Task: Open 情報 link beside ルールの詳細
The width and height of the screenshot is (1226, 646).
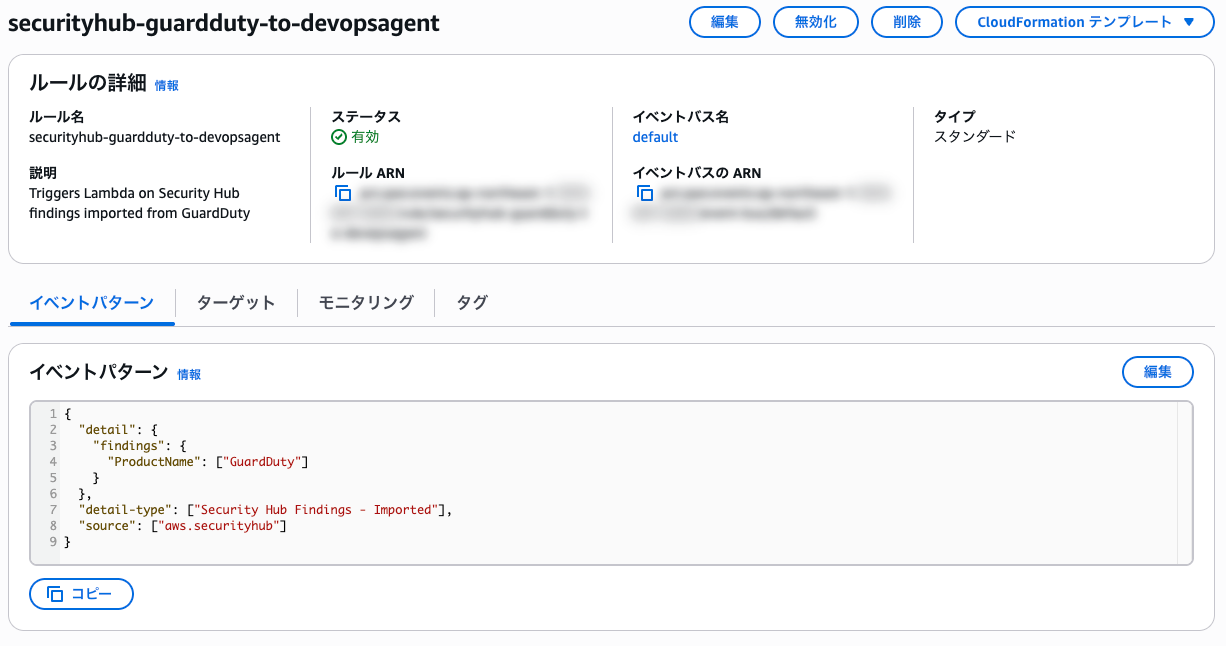Action: tap(167, 86)
